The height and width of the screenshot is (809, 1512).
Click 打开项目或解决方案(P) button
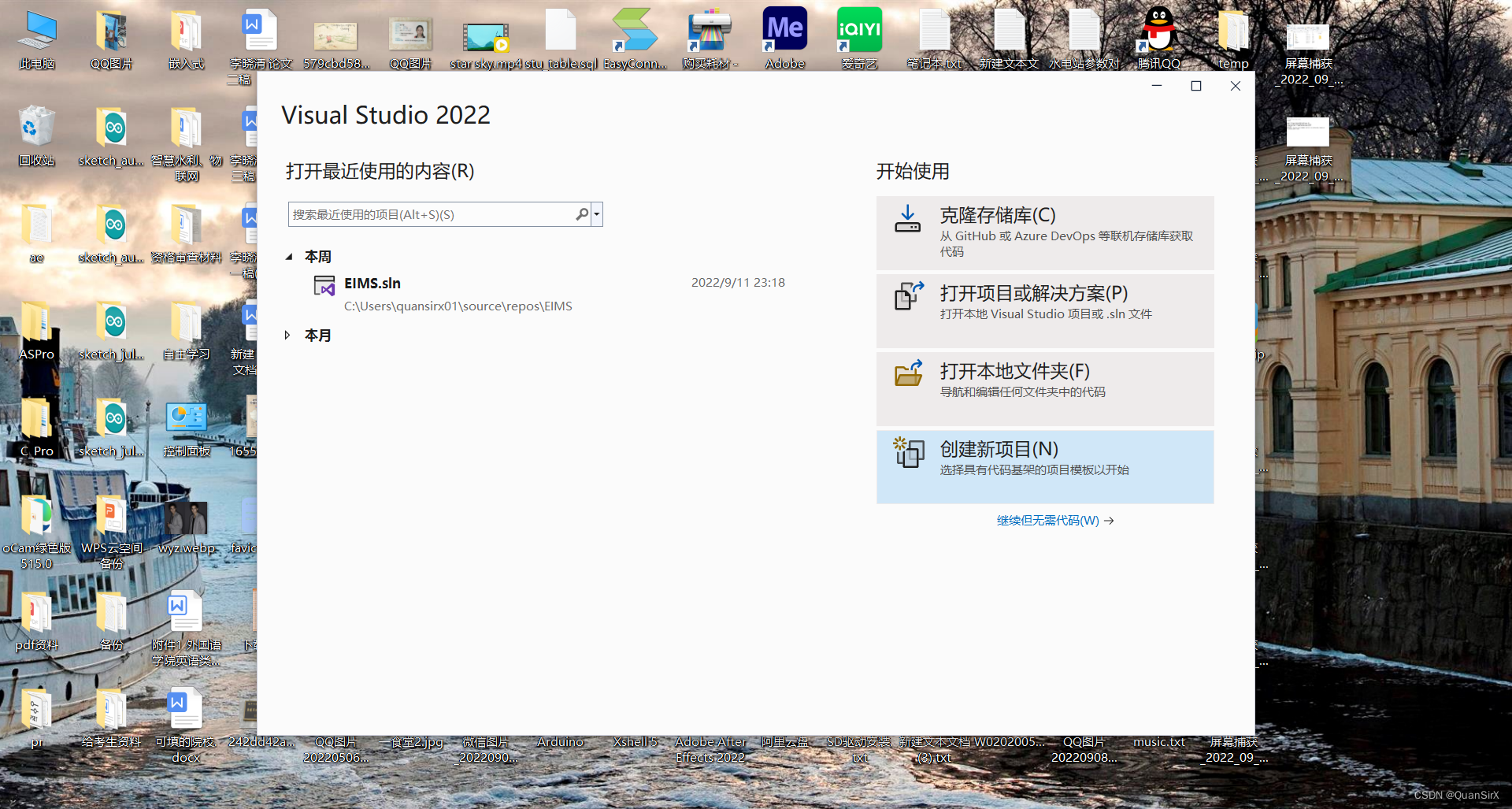1045,310
